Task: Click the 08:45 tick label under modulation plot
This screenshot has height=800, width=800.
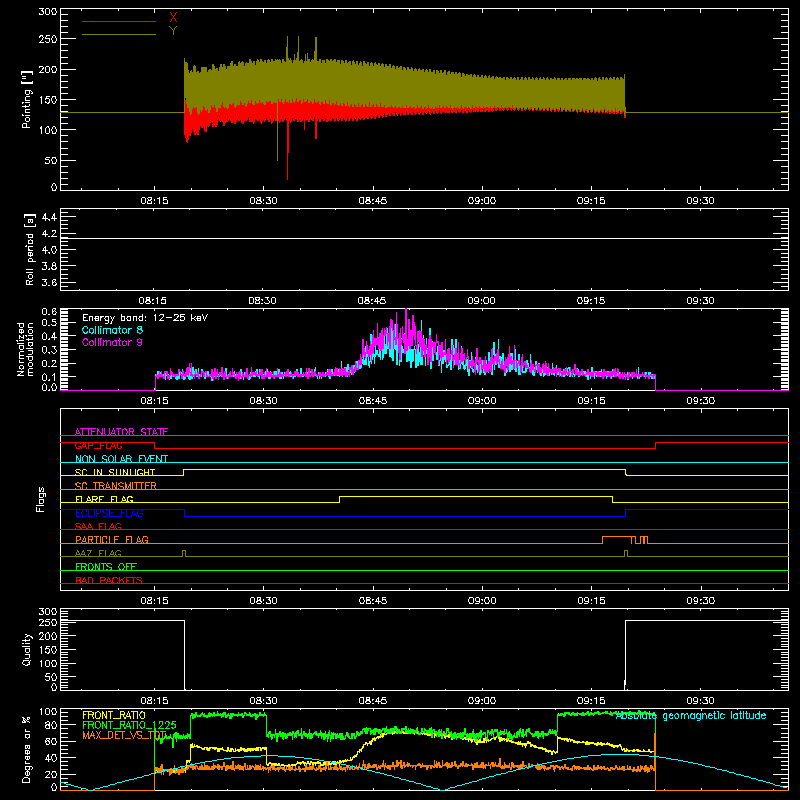Action: 372,401
